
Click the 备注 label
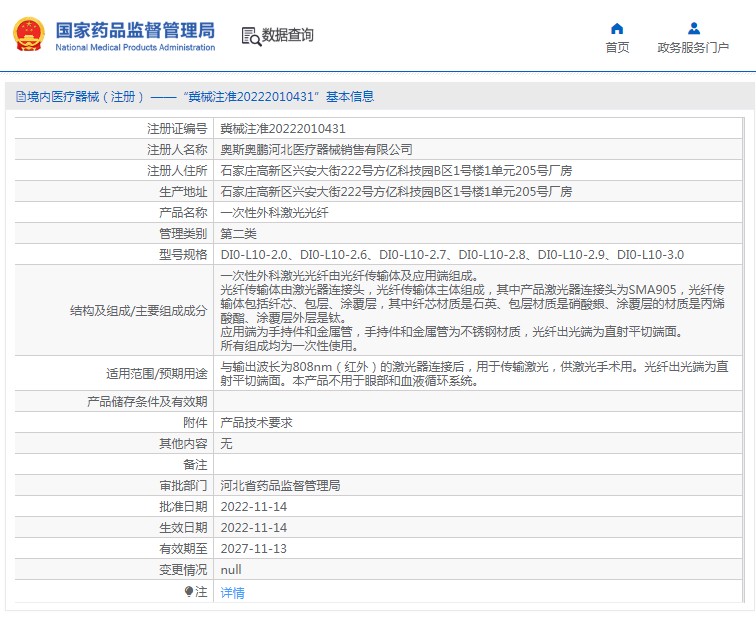tap(195, 465)
